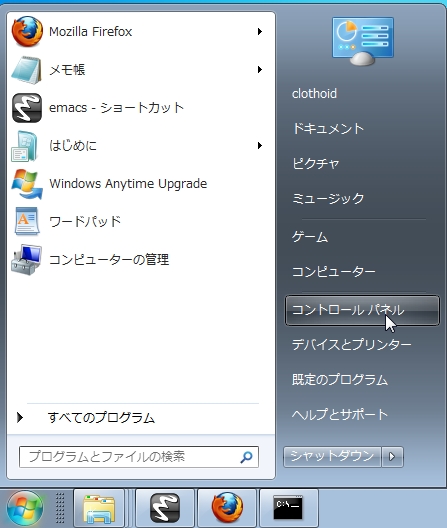Click the はじめに Getting Started icon

[x=24, y=146]
